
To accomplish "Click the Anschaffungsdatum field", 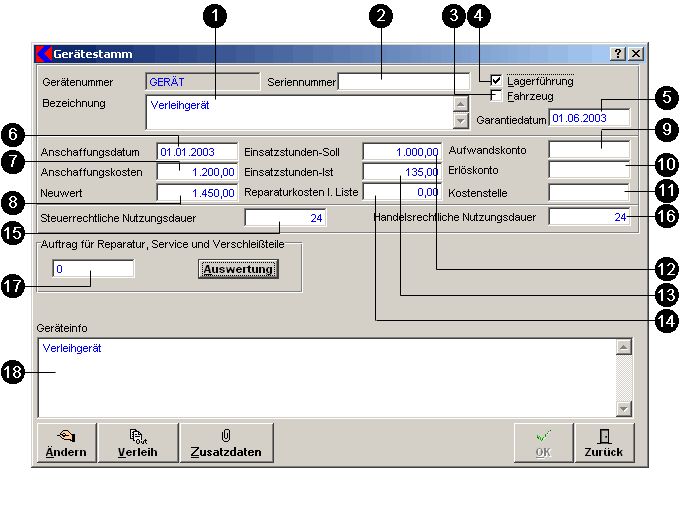I will (x=197, y=152).
